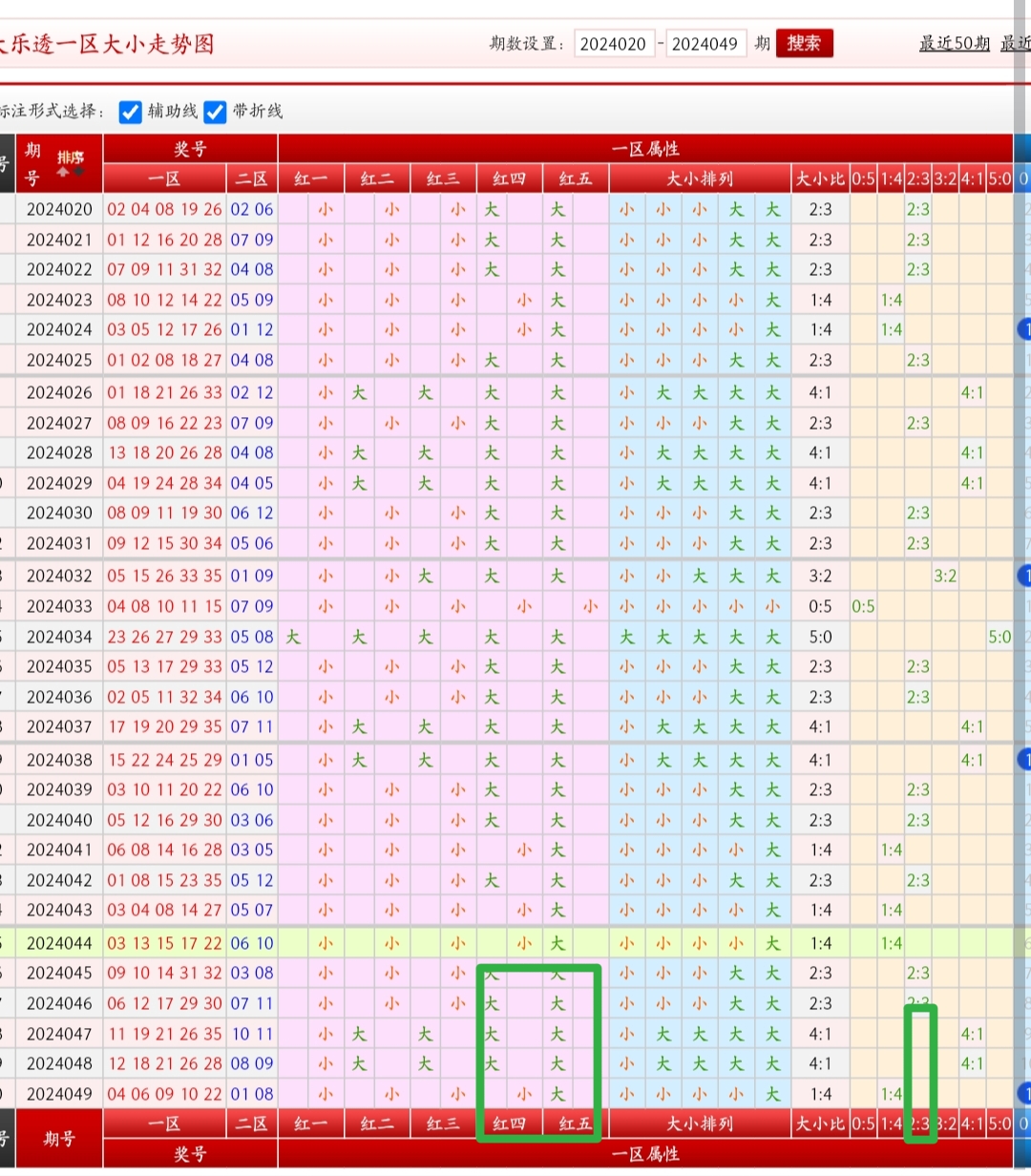Open the 最近50期 link
Viewport: 1031px width, 1176px height.
pos(955,44)
